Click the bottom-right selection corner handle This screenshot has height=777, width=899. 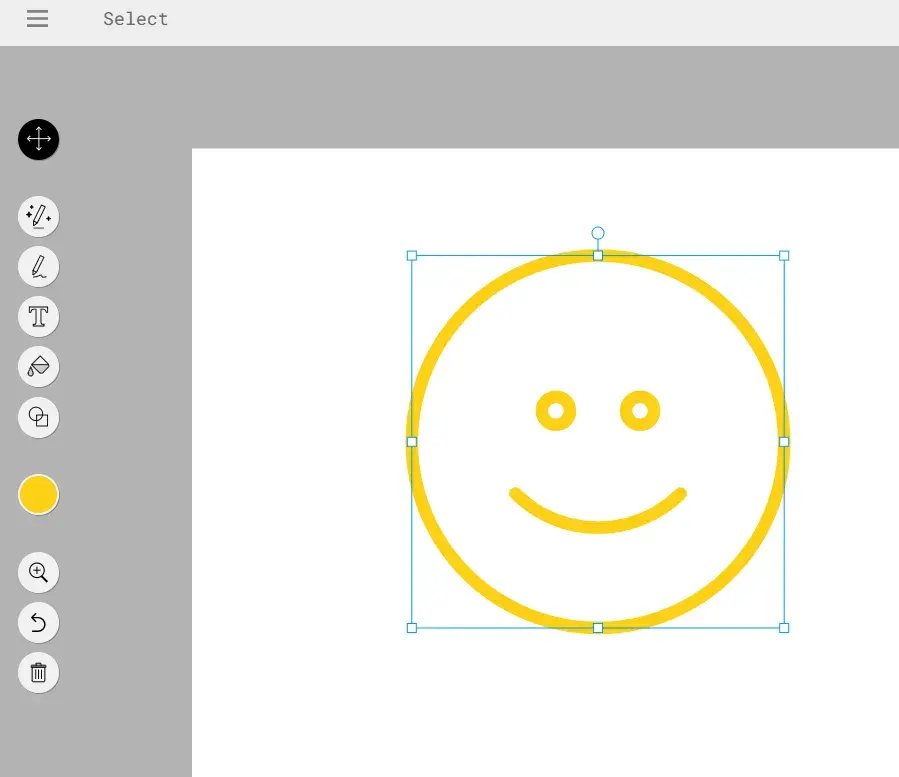point(784,628)
